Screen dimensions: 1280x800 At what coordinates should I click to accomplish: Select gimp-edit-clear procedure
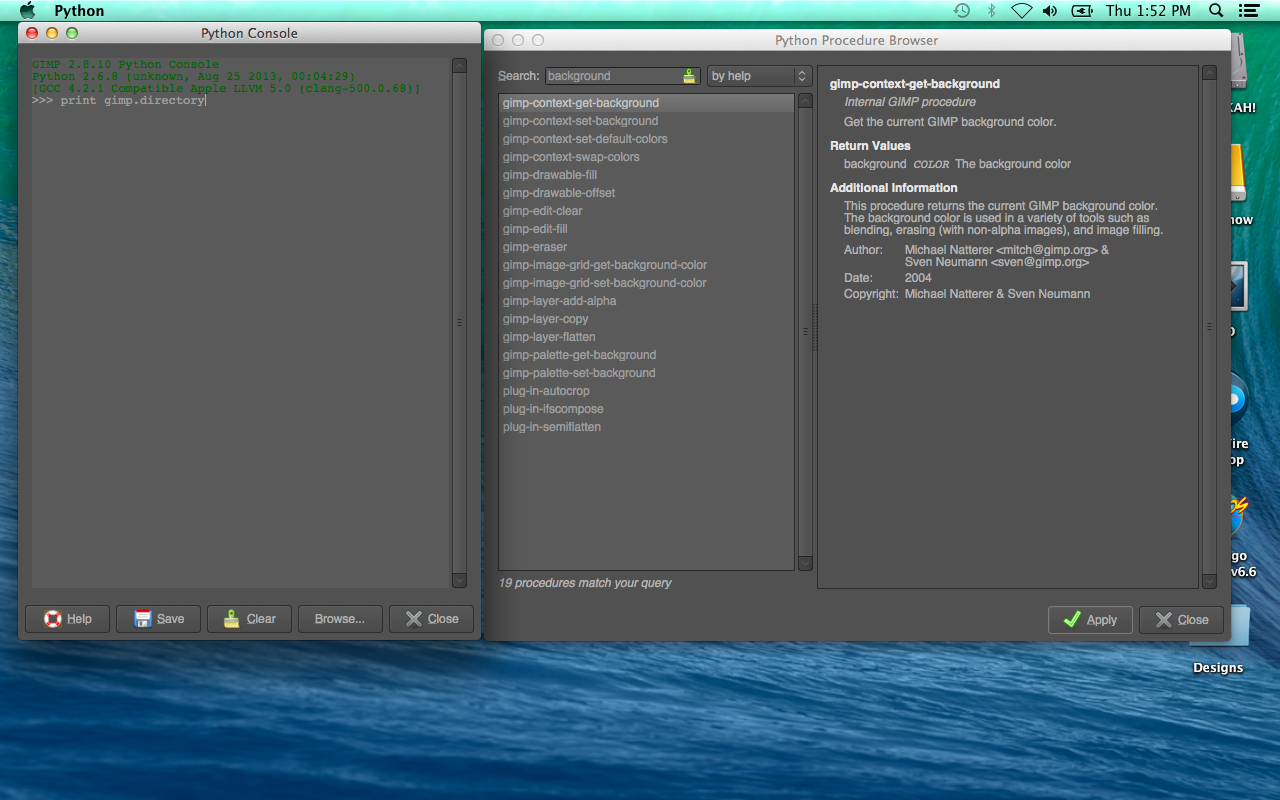pos(646,211)
